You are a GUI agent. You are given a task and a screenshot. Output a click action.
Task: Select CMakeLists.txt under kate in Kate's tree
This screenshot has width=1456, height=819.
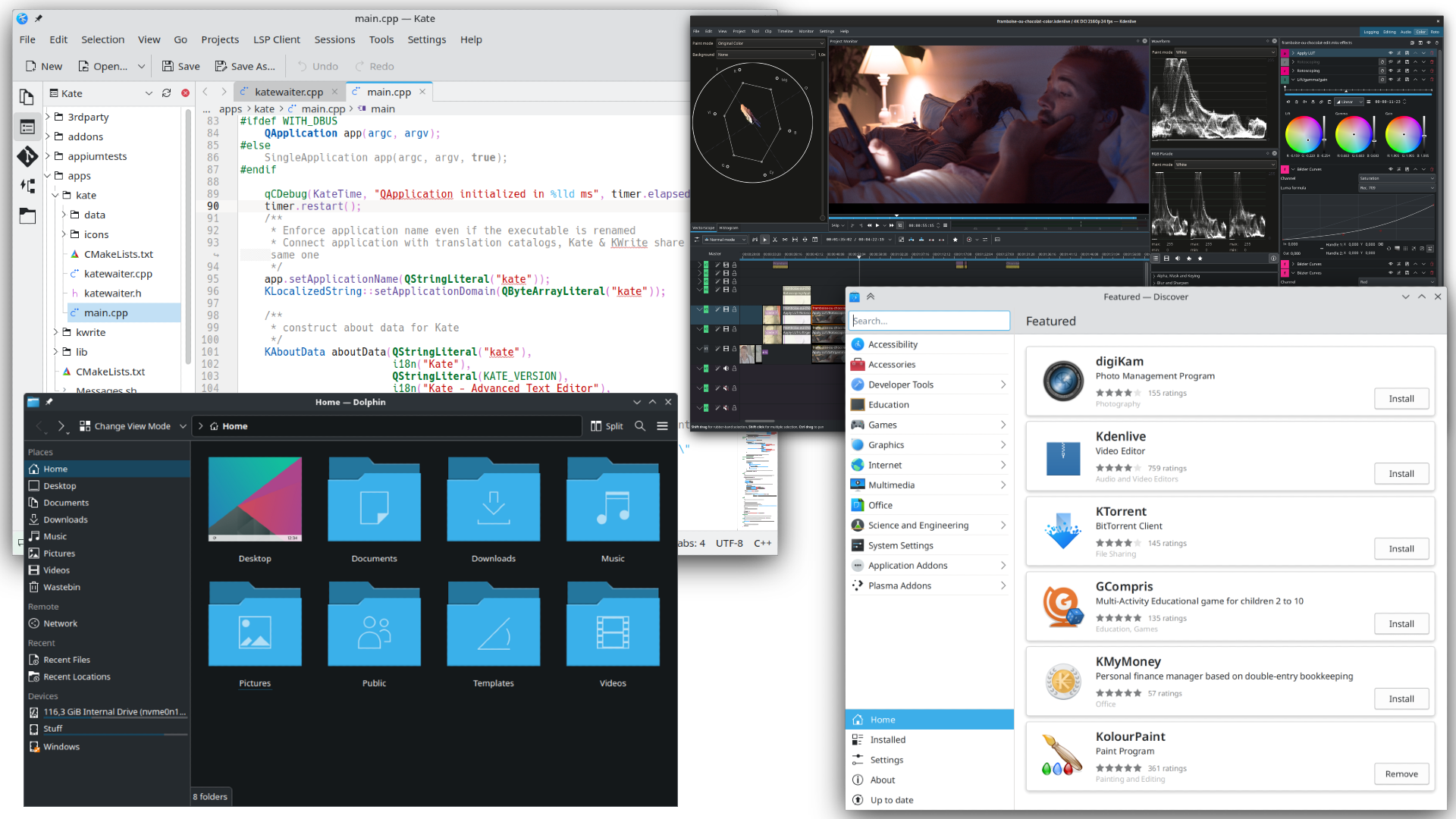click(x=118, y=254)
